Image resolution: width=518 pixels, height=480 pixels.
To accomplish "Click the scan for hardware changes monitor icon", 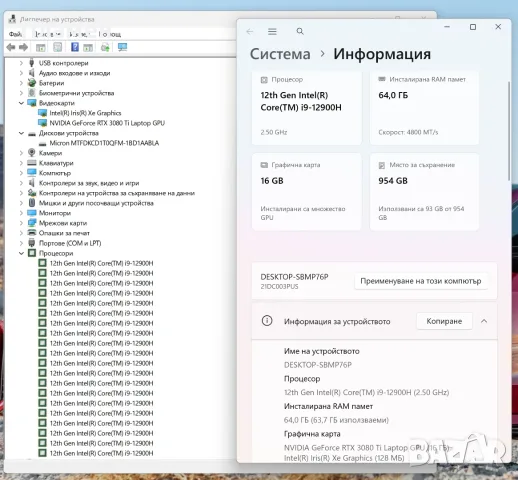I will (122, 47).
